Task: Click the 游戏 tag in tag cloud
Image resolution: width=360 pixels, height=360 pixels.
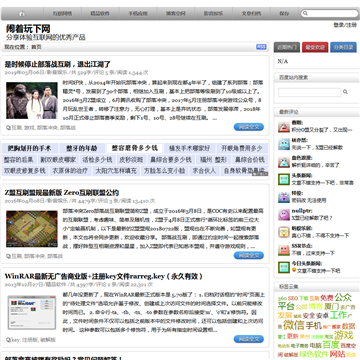Action: 343,334
